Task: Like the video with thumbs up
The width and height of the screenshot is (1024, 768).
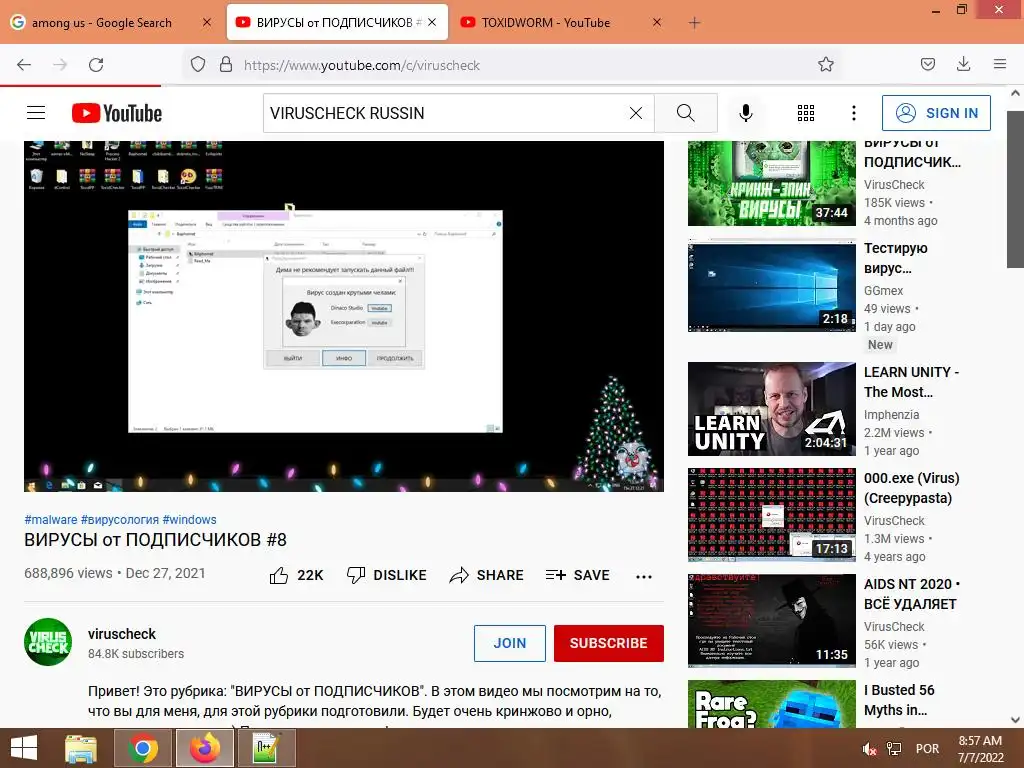Action: coord(296,575)
